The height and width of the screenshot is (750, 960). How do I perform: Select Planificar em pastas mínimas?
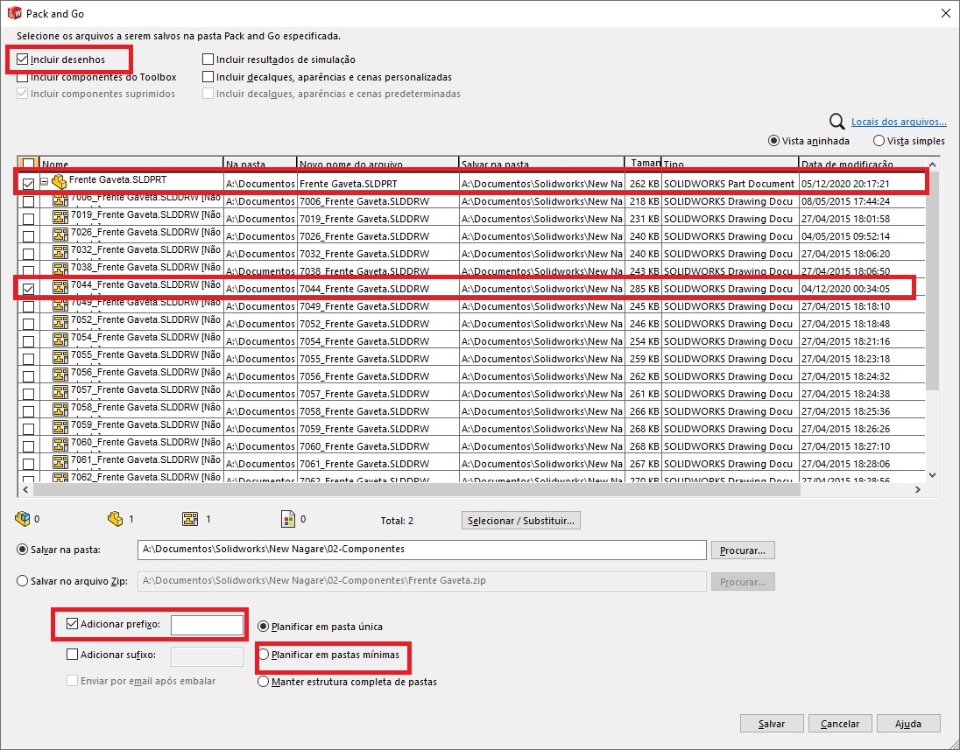pos(263,654)
